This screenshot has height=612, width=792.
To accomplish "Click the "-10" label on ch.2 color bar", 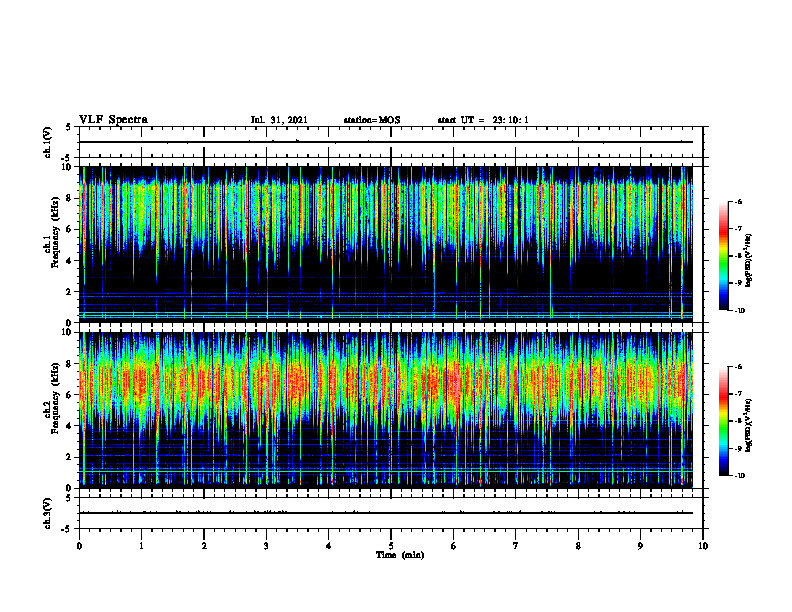I will coord(739,475).
